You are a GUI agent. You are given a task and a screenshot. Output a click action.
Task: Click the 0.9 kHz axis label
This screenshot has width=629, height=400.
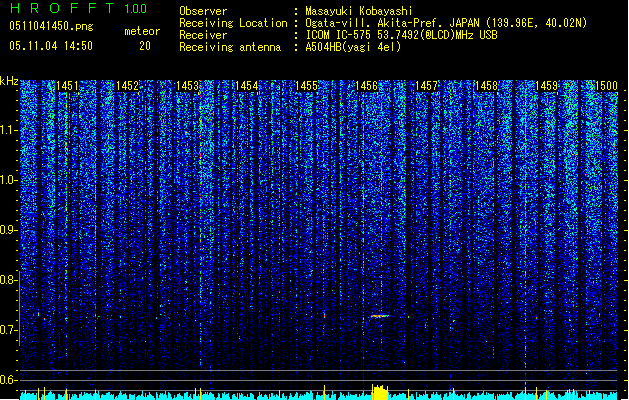(9, 230)
